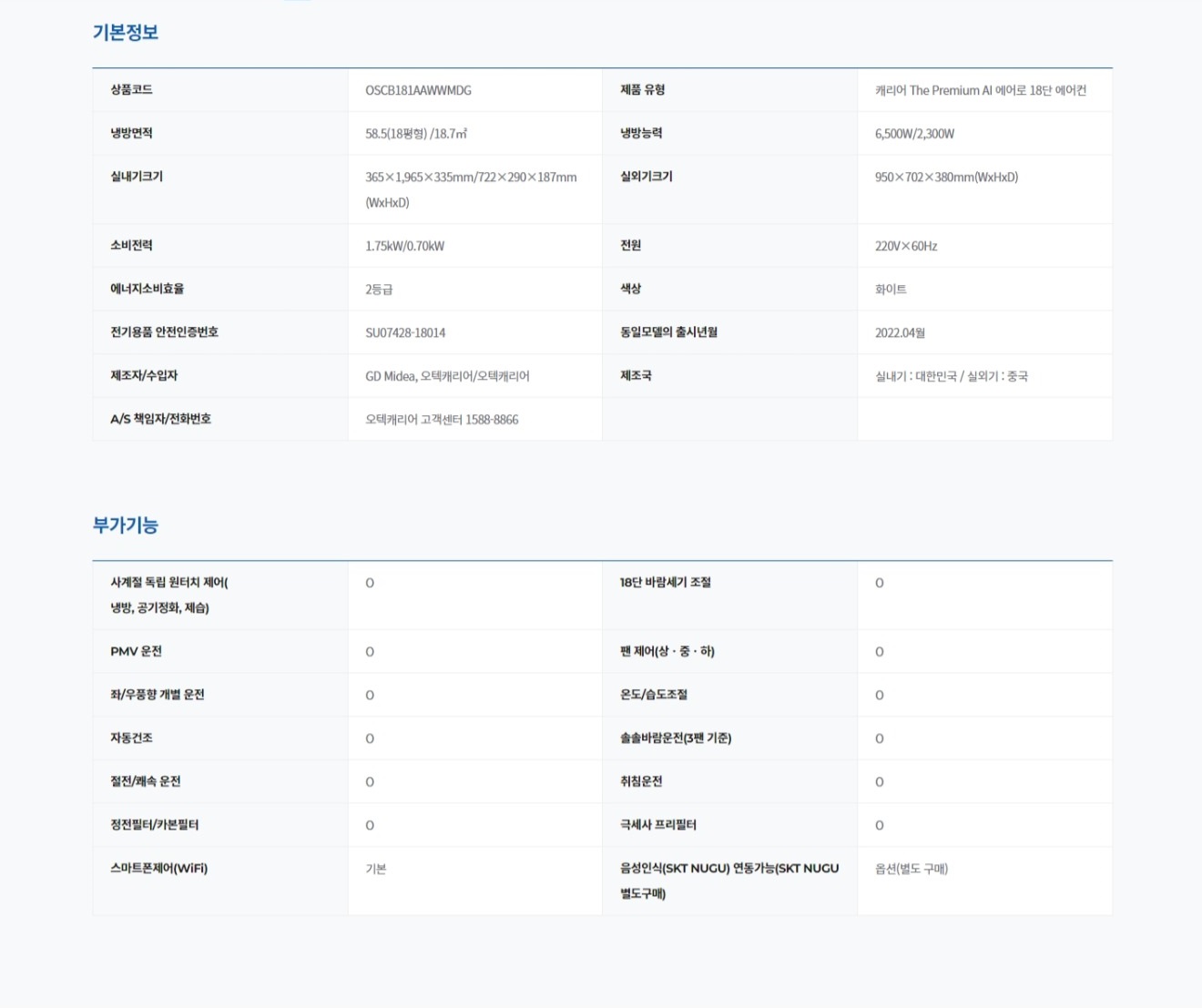Screen dimensions: 1202x1008
Task: Click the 정전필터/카본필터 label
Action: click(x=154, y=824)
